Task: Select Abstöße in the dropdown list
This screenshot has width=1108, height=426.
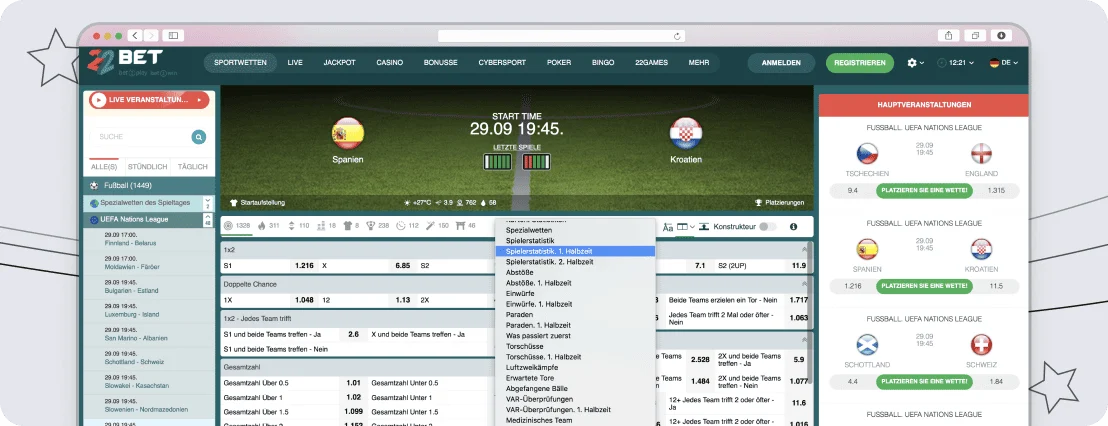Action: point(575,272)
